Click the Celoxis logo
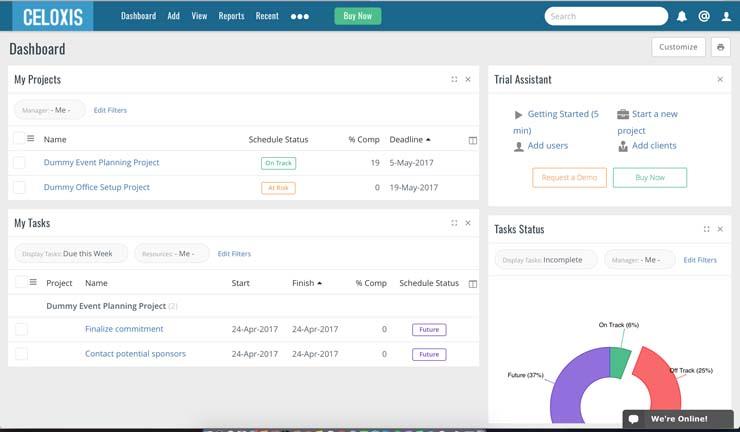The image size is (740, 432). (53, 17)
